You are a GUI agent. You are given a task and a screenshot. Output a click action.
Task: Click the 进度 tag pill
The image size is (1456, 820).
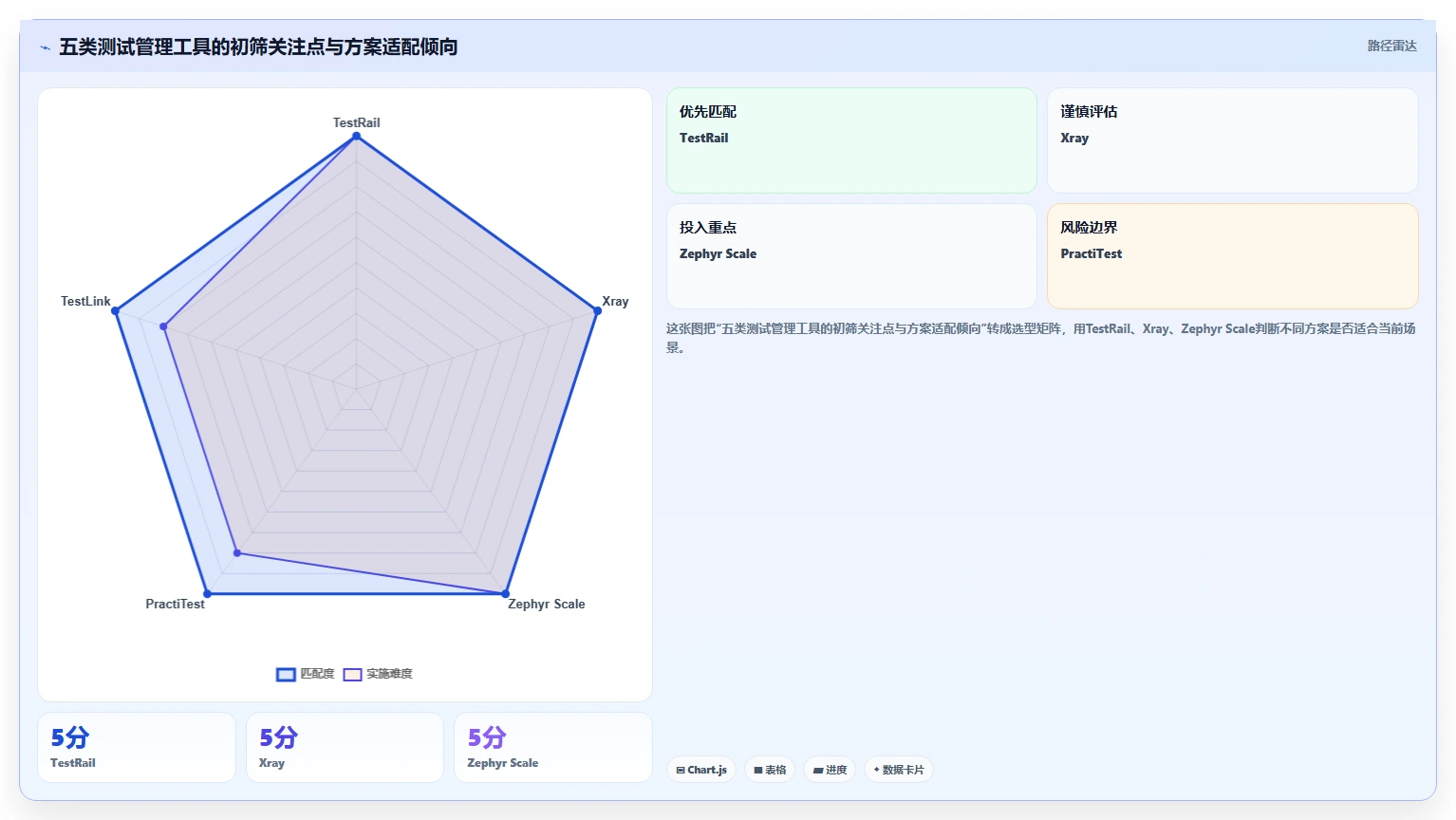830,770
